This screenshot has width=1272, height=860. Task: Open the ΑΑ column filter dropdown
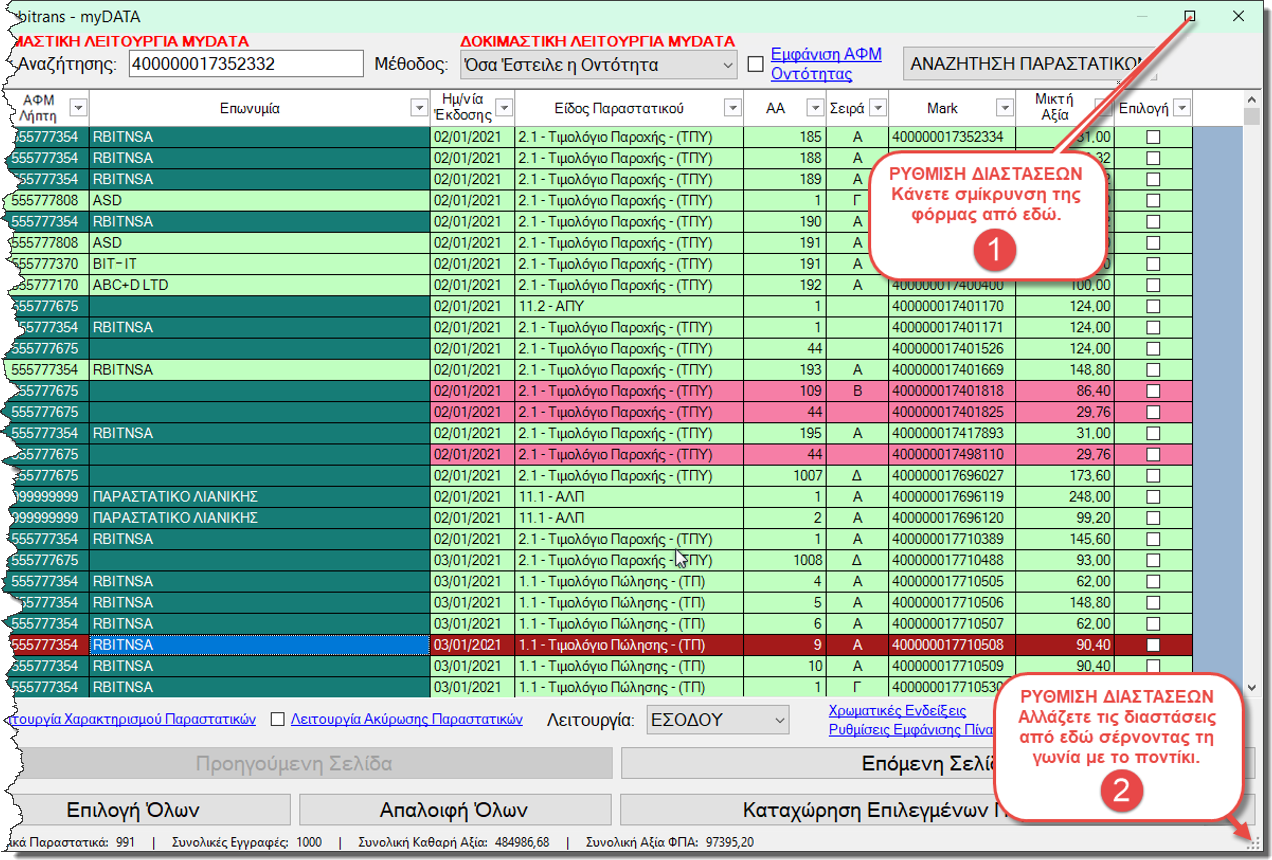[x=815, y=108]
